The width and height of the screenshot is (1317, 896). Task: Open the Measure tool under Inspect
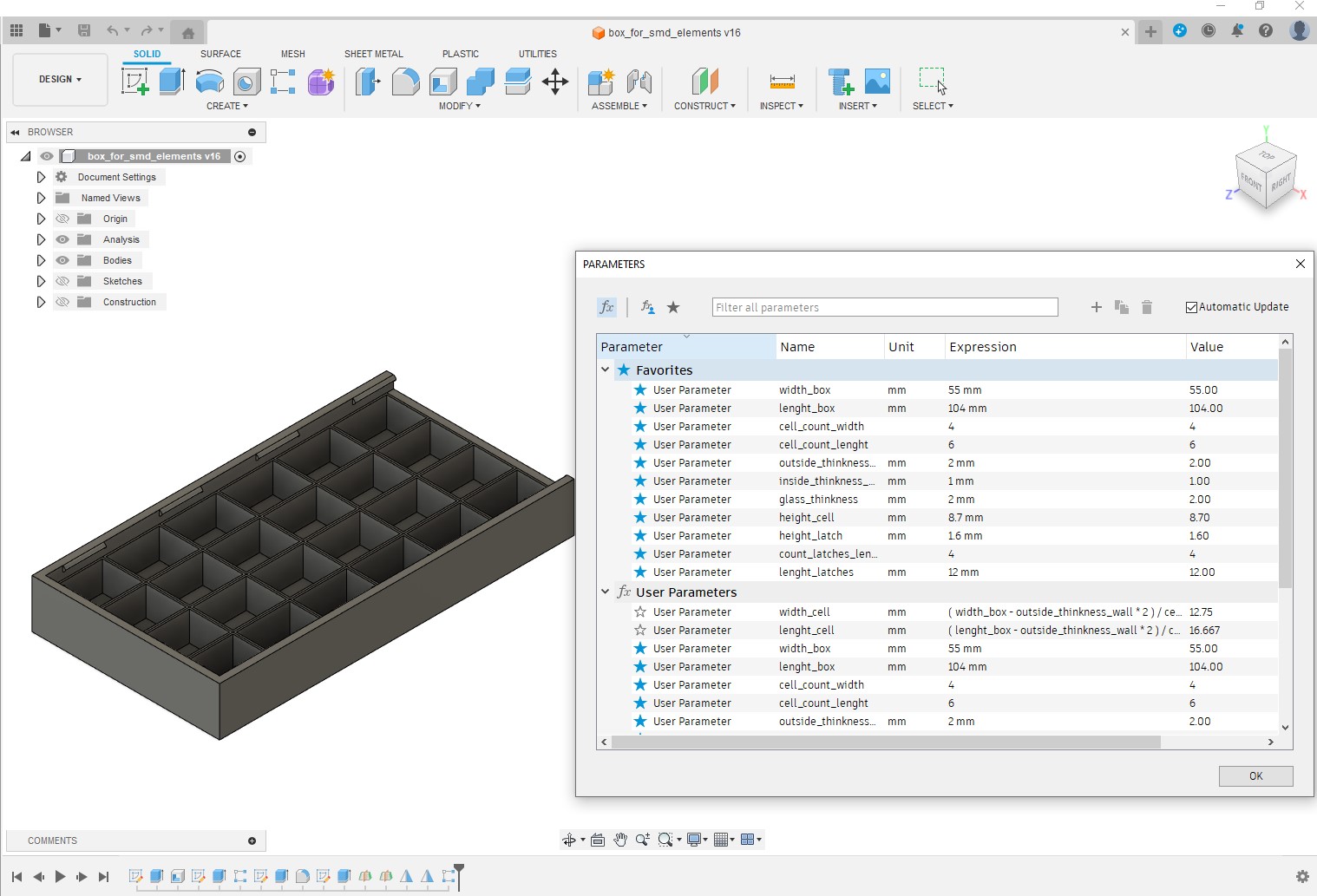pyautogui.click(x=781, y=81)
